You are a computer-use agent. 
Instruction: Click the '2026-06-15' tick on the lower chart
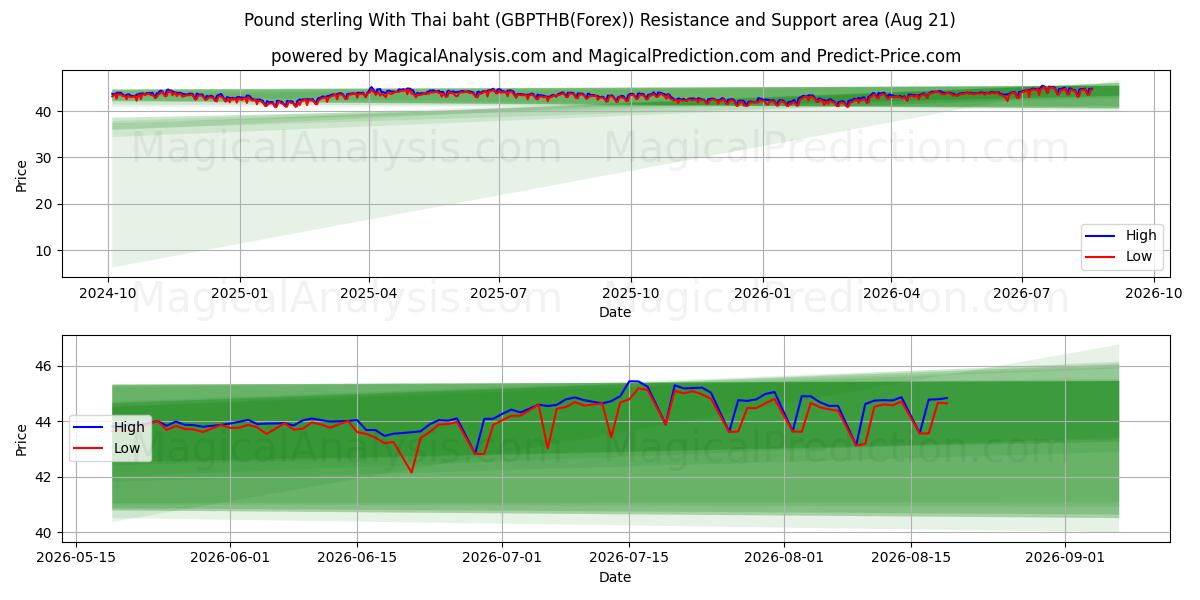point(358,558)
